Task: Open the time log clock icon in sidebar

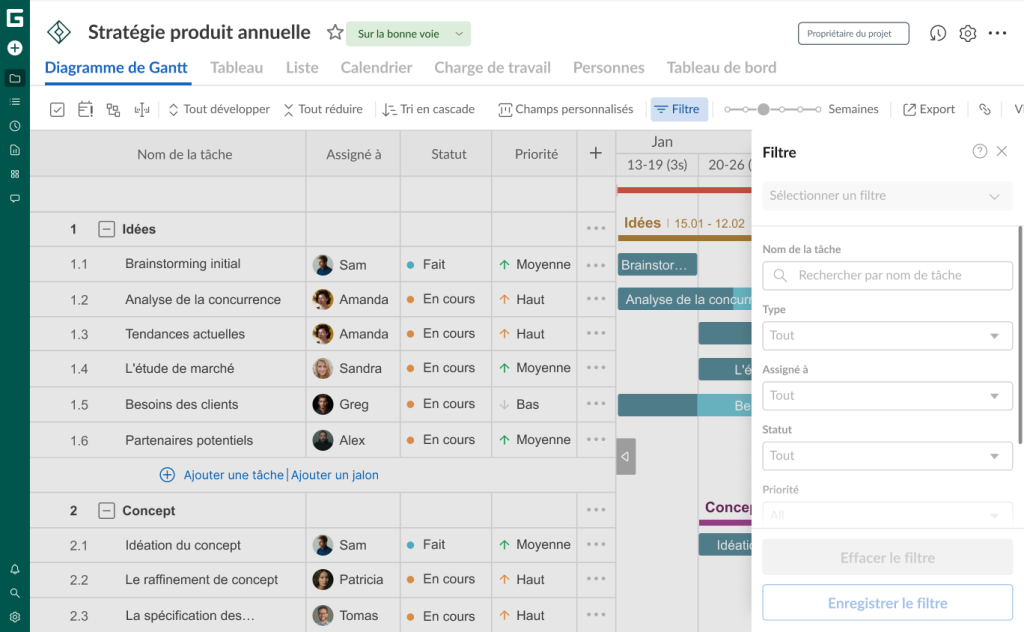Action: point(14,126)
